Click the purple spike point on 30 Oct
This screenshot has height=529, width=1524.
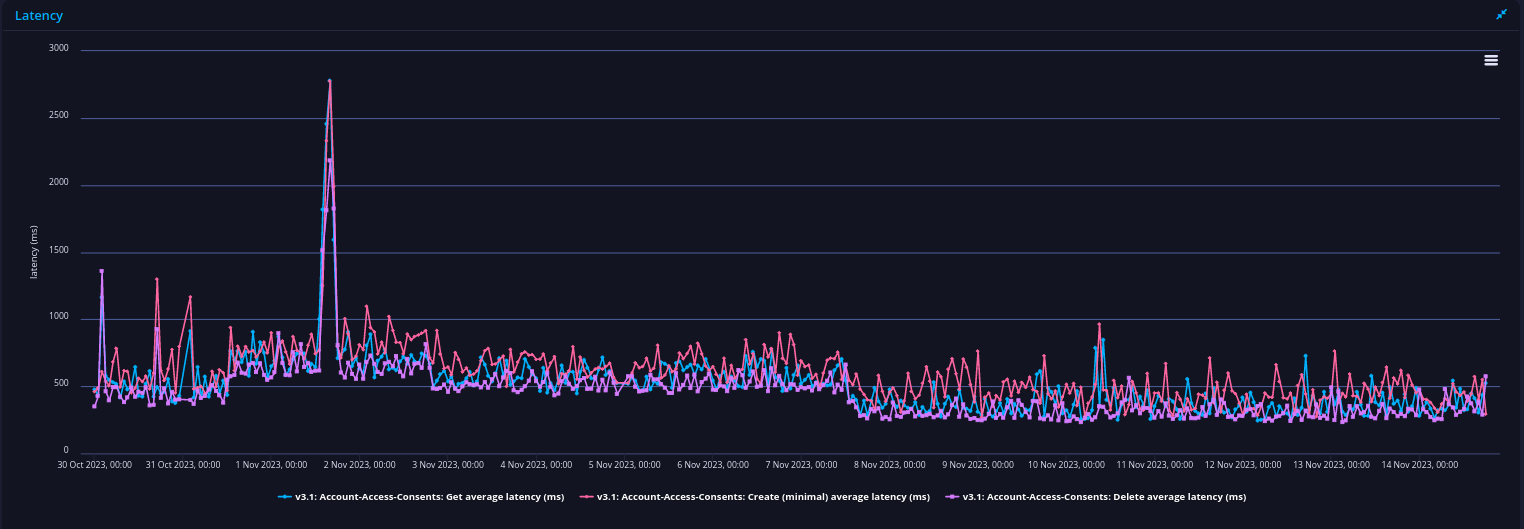point(101,271)
